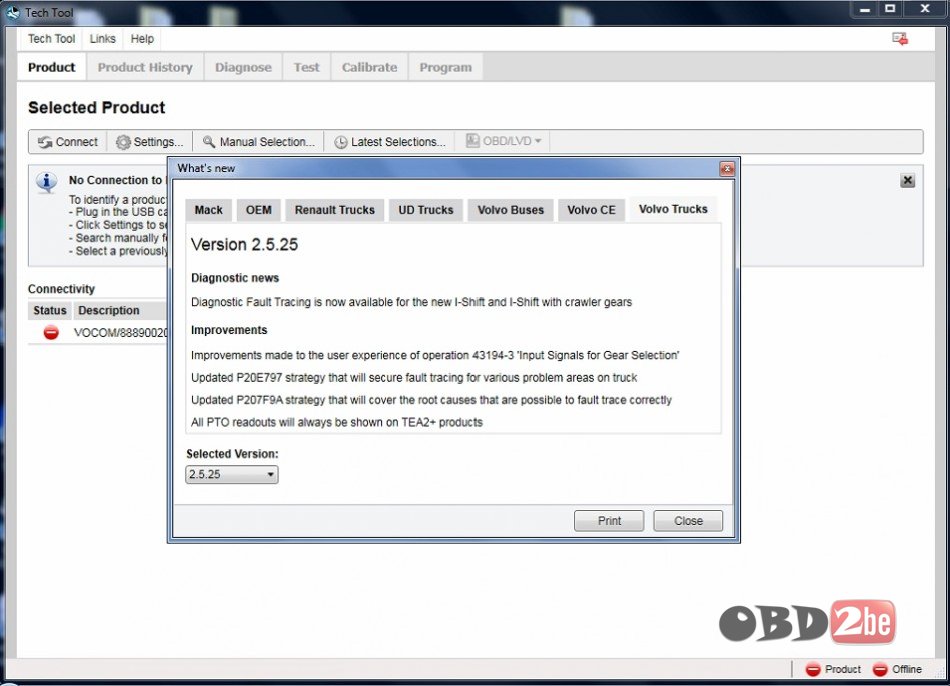Click the 'Improvements' heading
This screenshot has width=950, height=686.
click(x=229, y=330)
